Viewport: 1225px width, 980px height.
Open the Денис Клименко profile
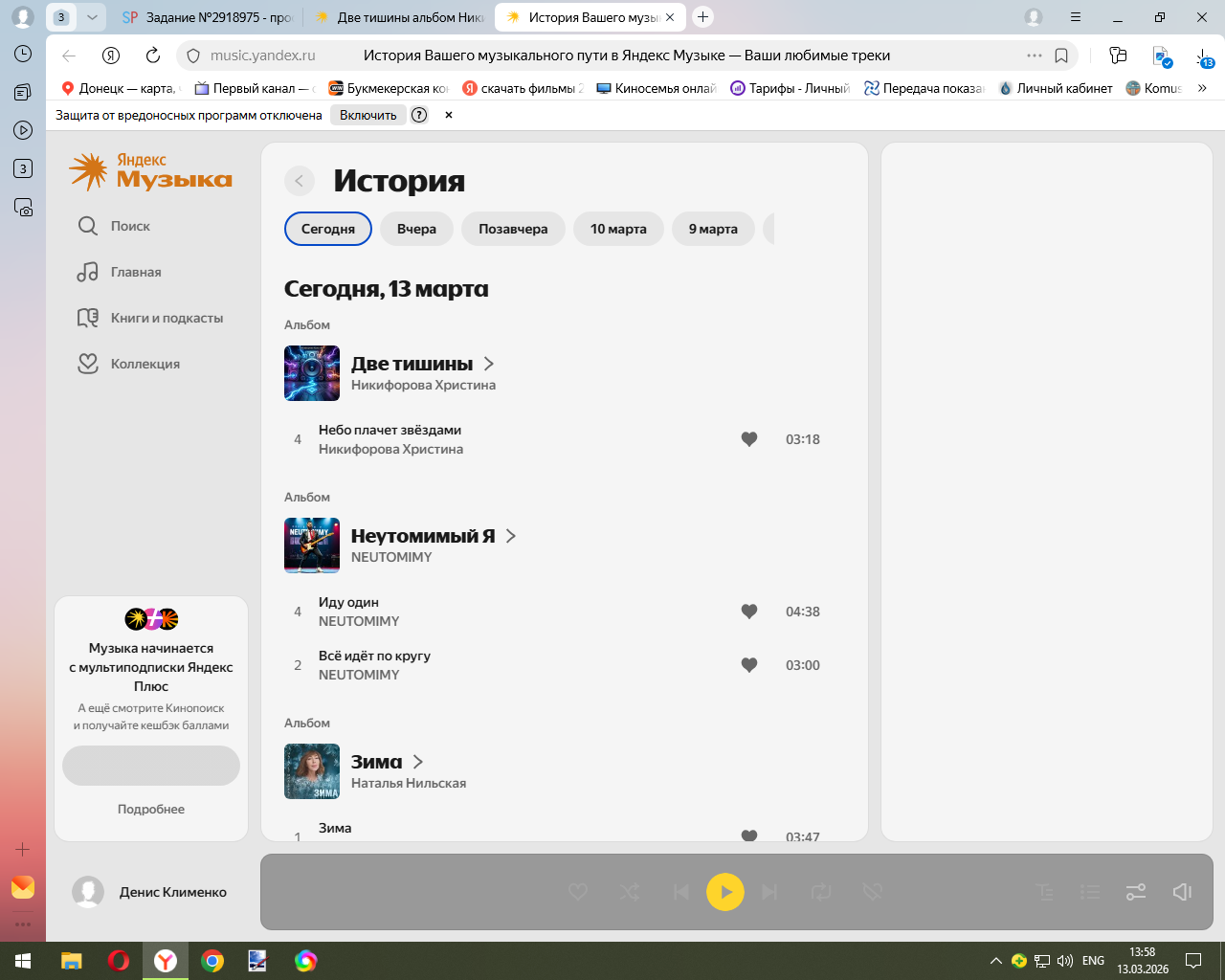(150, 892)
